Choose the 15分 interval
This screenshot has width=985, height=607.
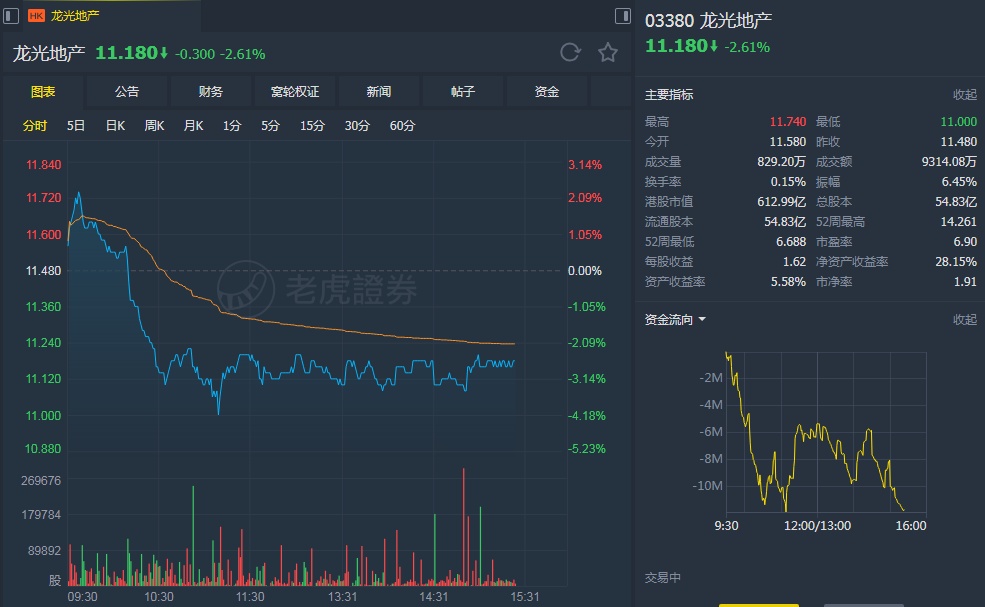312,126
